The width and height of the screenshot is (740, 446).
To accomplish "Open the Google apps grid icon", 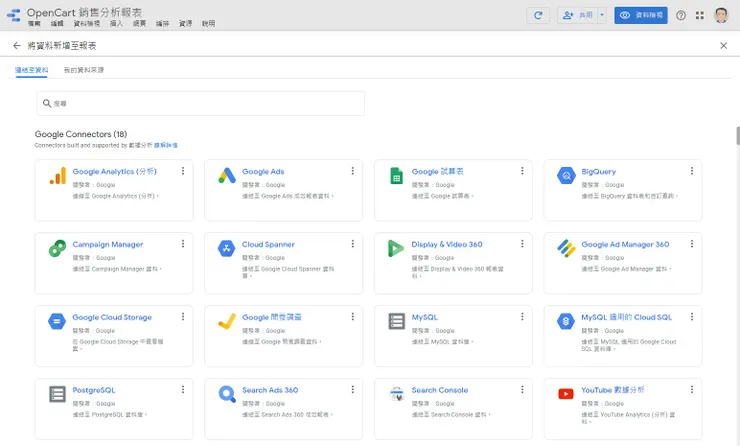I will pos(699,15).
